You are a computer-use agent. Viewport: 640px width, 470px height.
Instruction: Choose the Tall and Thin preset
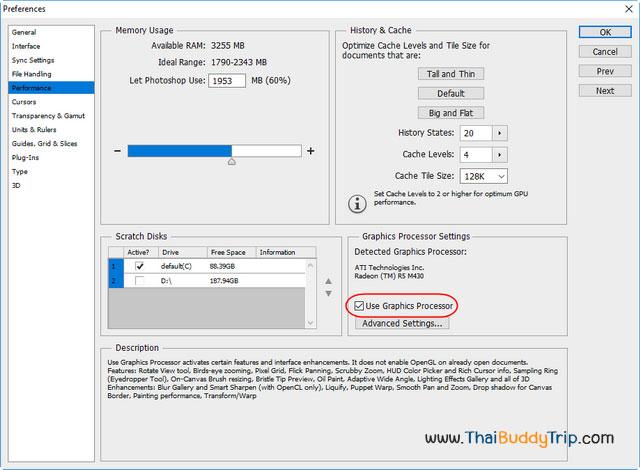[x=449, y=74]
